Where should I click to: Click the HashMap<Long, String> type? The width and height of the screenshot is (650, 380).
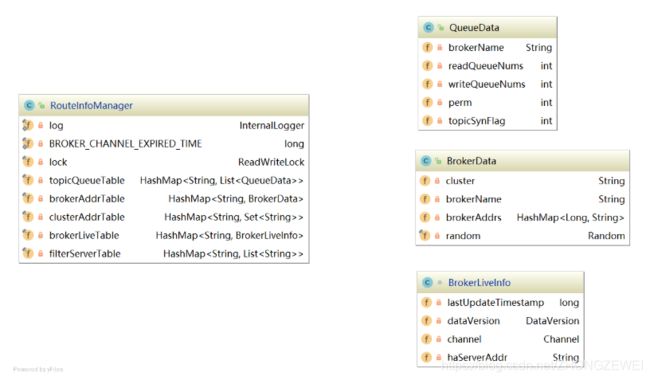point(570,217)
